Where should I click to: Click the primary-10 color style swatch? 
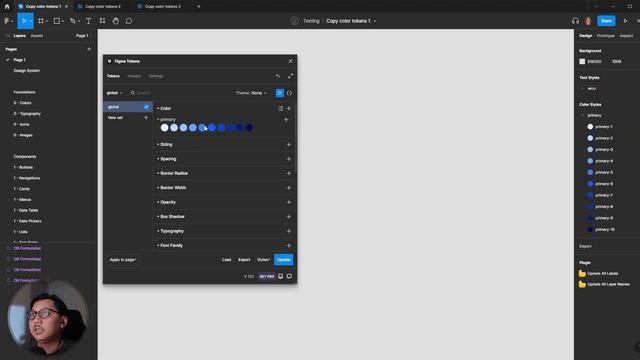pos(590,229)
